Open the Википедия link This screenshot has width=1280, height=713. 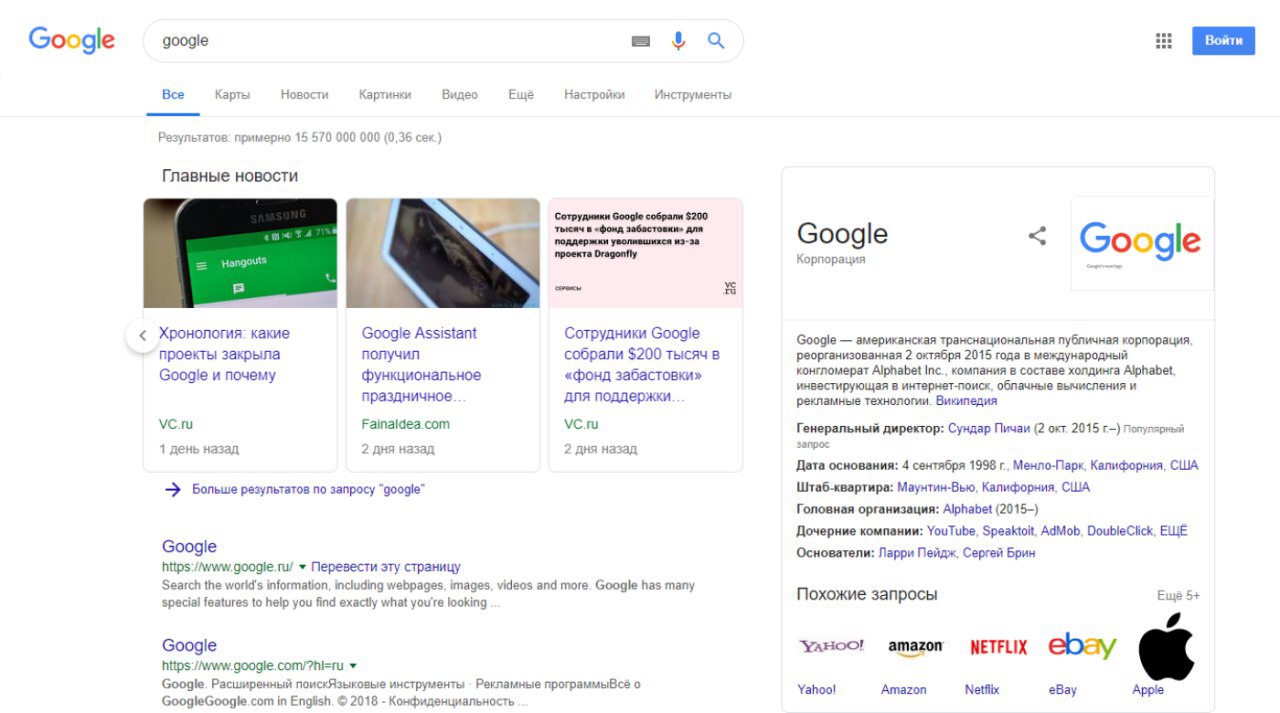tap(966, 401)
